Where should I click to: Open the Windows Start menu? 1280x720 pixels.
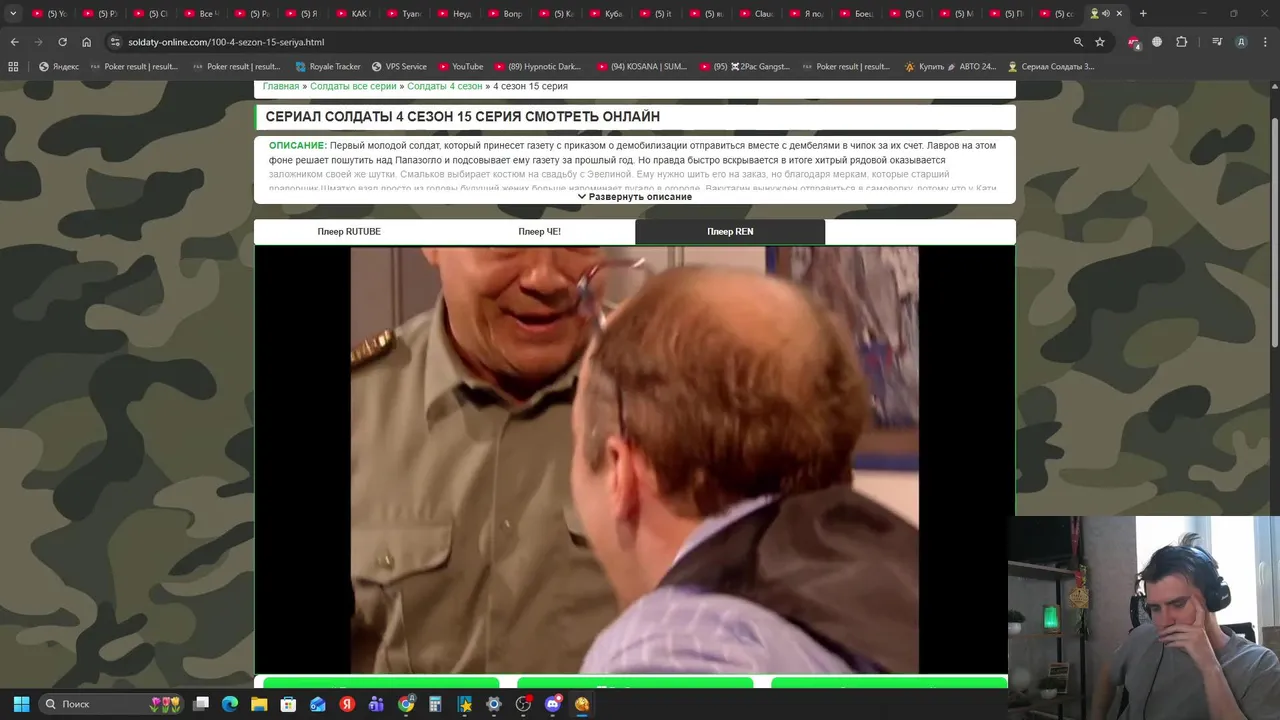click(x=21, y=704)
